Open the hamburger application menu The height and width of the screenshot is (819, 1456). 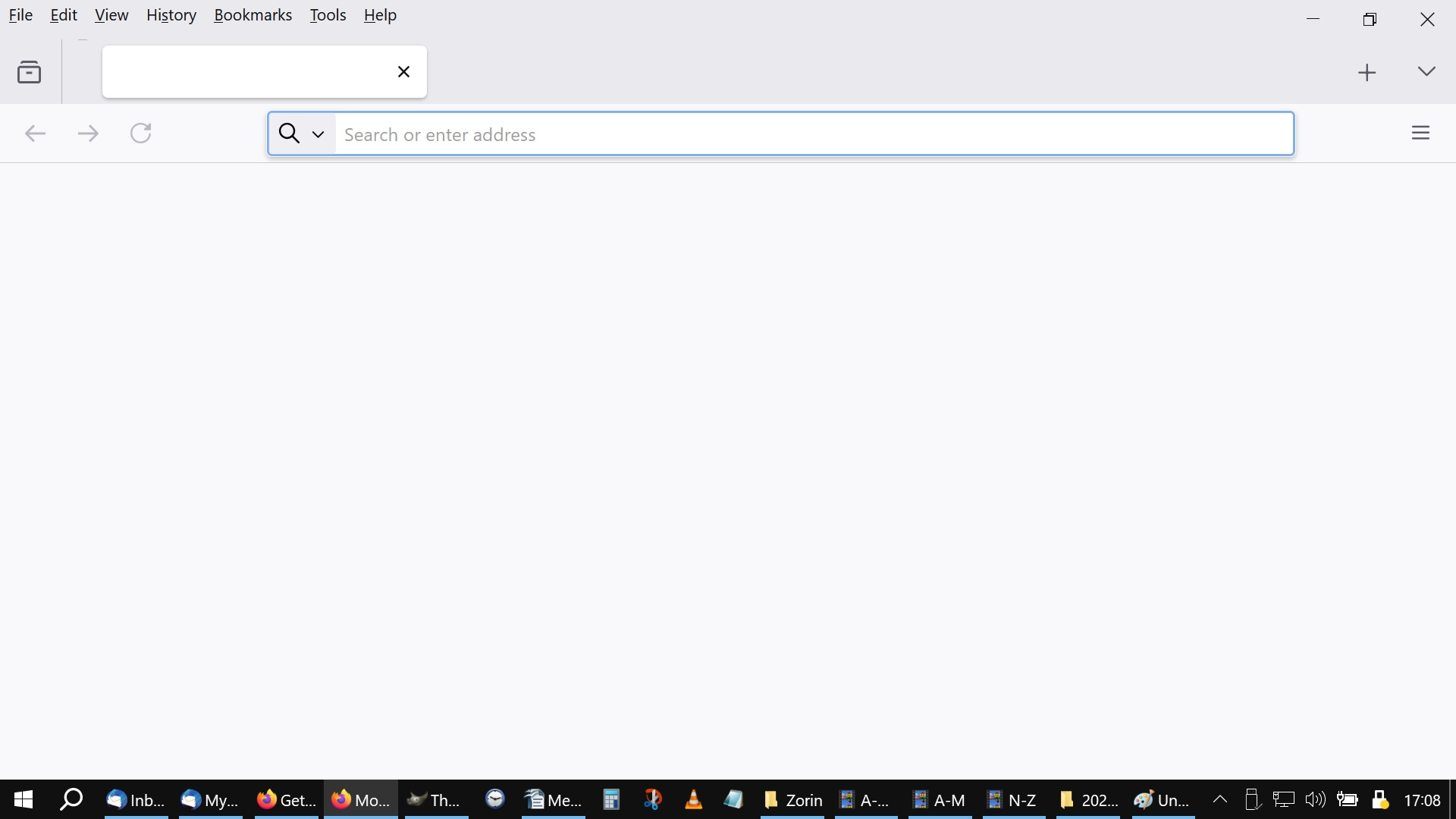[1420, 133]
